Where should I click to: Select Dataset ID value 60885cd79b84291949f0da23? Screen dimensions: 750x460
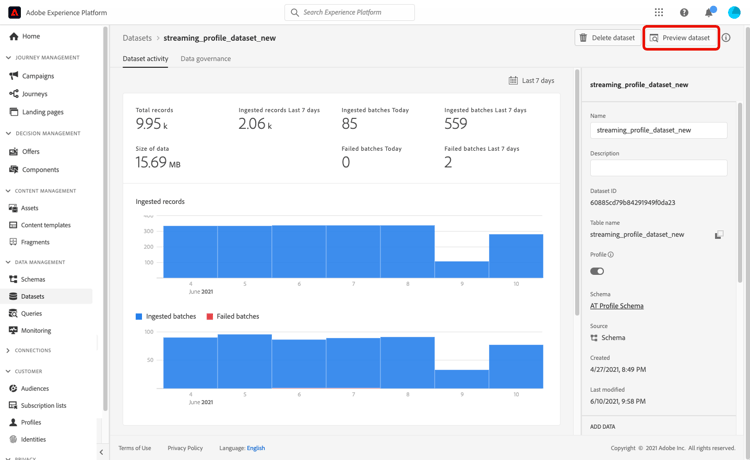point(632,203)
